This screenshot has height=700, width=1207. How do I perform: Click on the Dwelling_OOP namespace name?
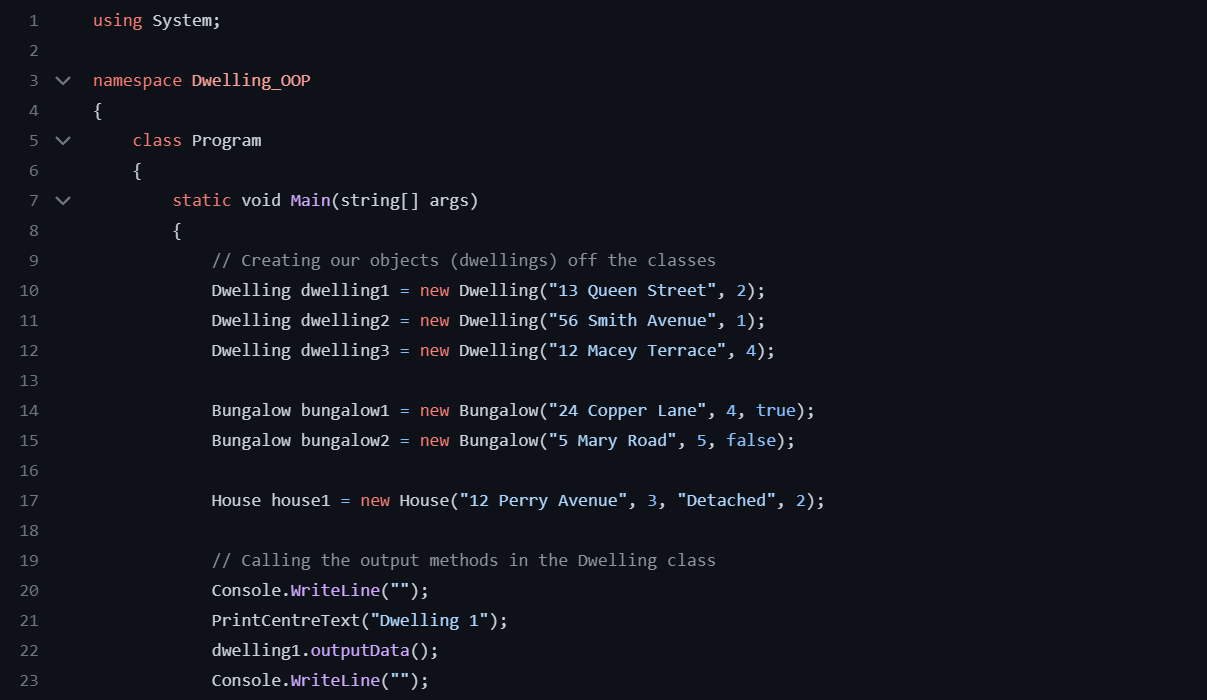[251, 80]
